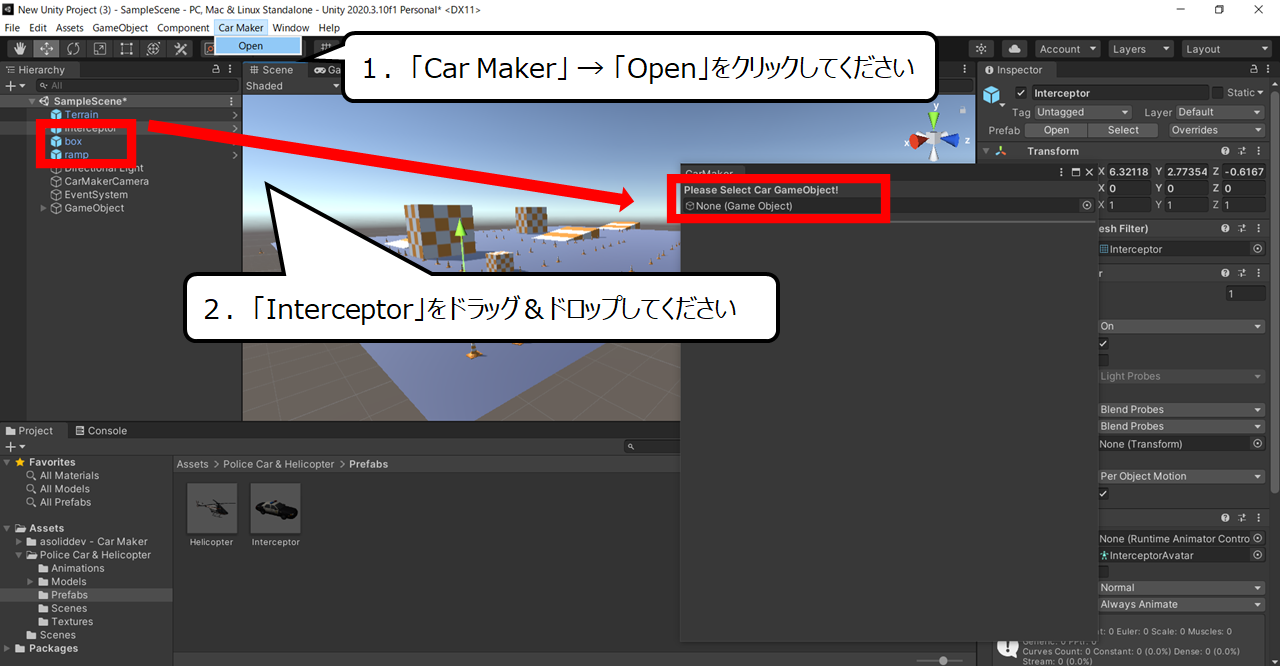
Task: Select CarMakerCamera in the Hierarchy
Action: (106, 181)
